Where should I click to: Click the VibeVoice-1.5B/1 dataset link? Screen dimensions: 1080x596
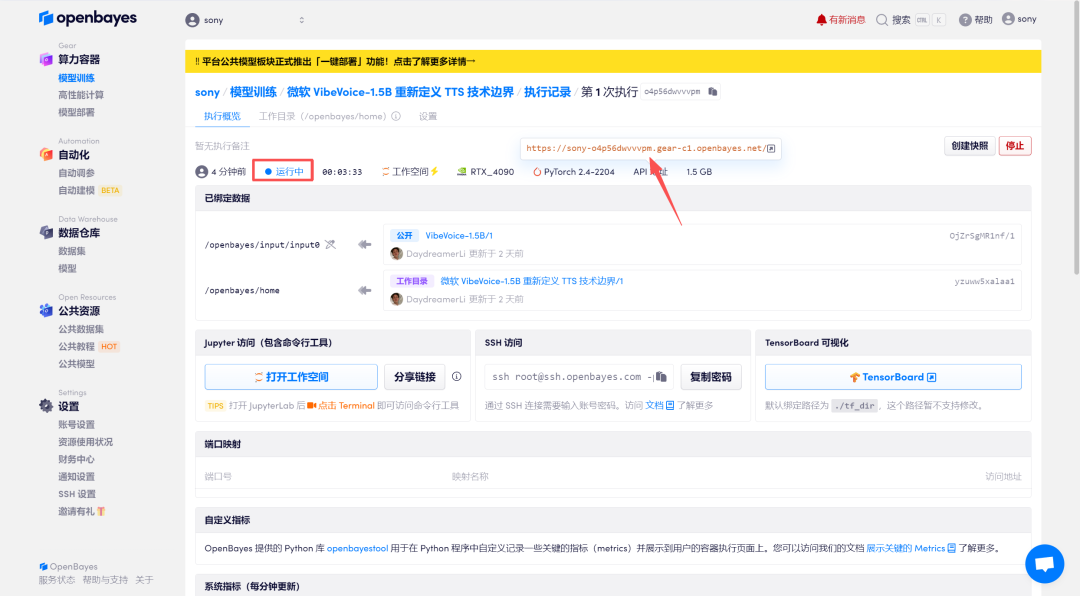pos(459,236)
